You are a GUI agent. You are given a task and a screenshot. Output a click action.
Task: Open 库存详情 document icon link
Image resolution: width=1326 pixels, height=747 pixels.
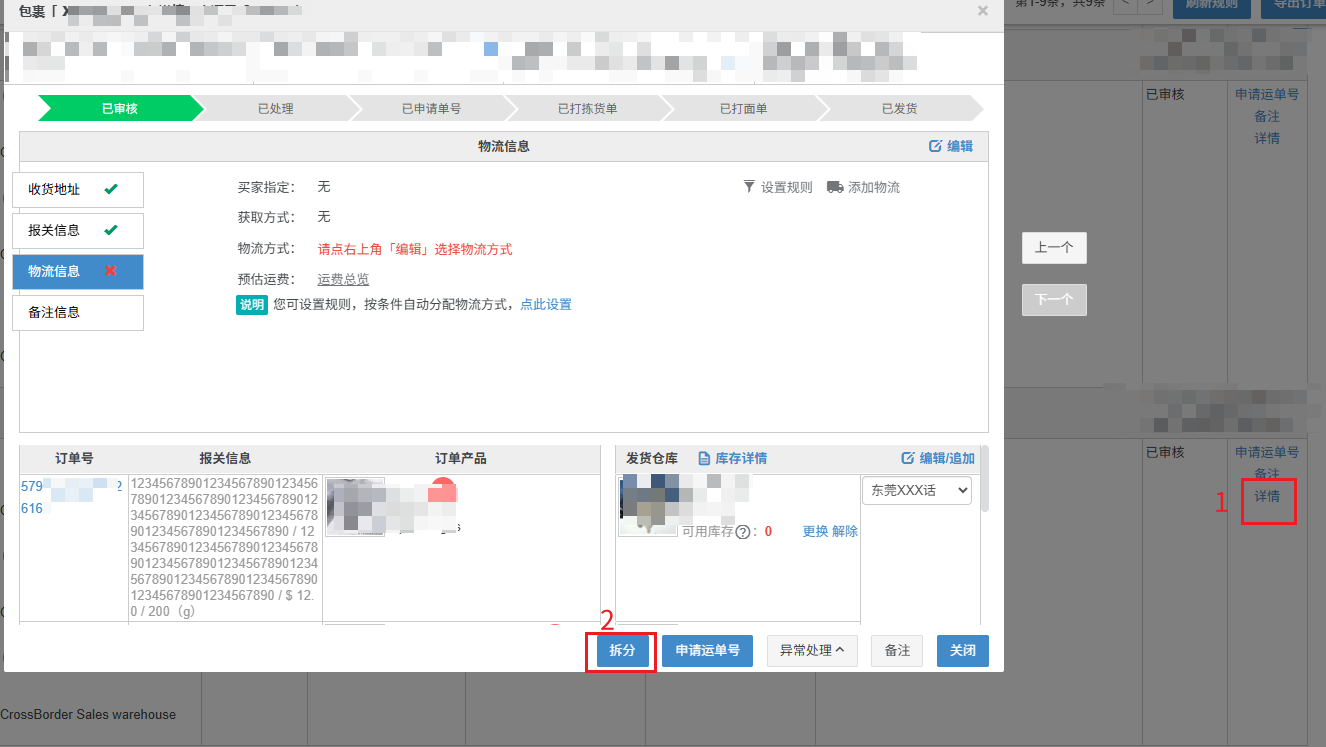coord(704,458)
